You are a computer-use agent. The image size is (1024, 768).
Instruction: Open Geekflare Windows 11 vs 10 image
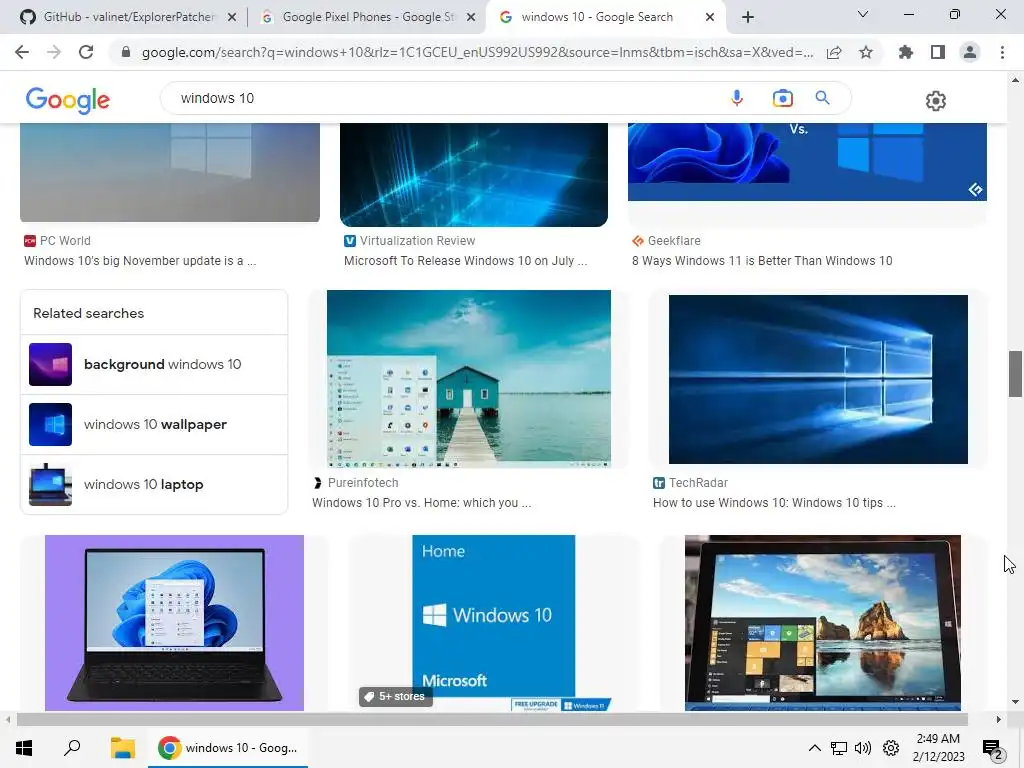coord(807,162)
